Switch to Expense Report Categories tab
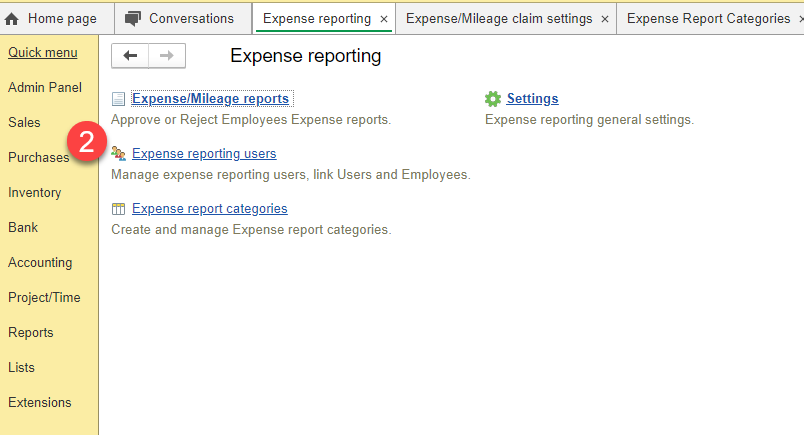Image resolution: width=804 pixels, height=435 pixels. (708, 18)
